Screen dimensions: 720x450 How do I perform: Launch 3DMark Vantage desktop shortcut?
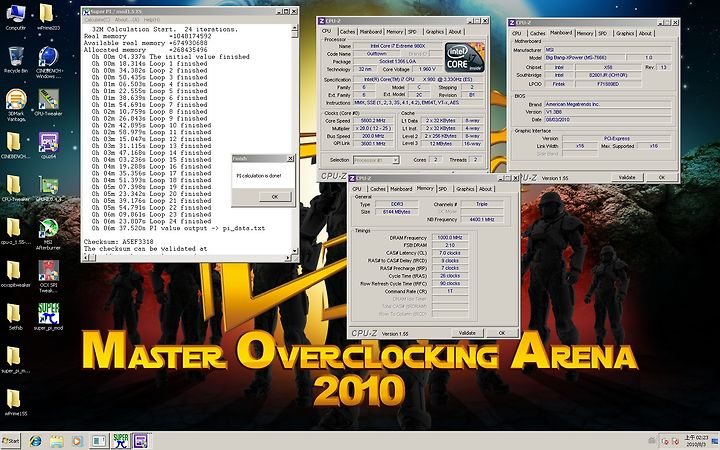[x=16, y=99]
